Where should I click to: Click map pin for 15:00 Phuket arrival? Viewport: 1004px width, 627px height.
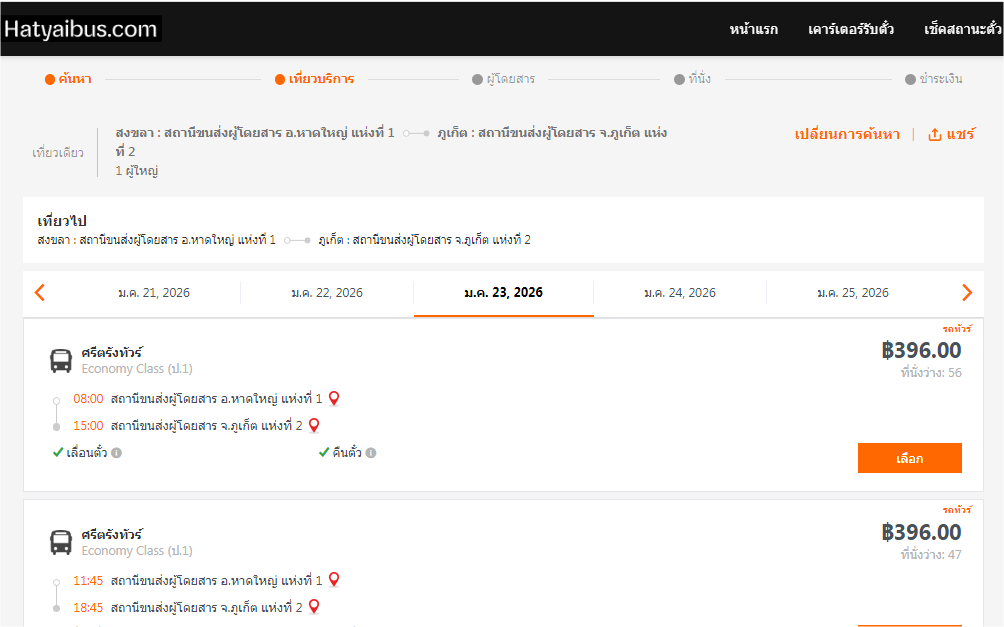click(x=314, y=425)
